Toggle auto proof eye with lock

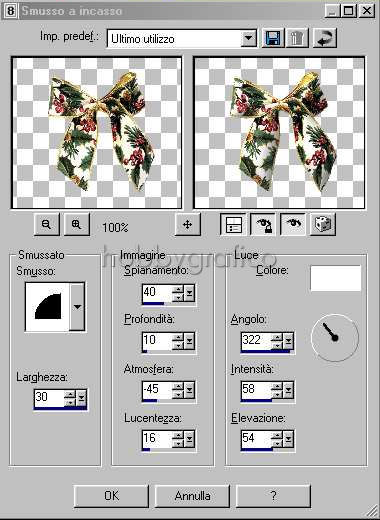coord(263,224)
